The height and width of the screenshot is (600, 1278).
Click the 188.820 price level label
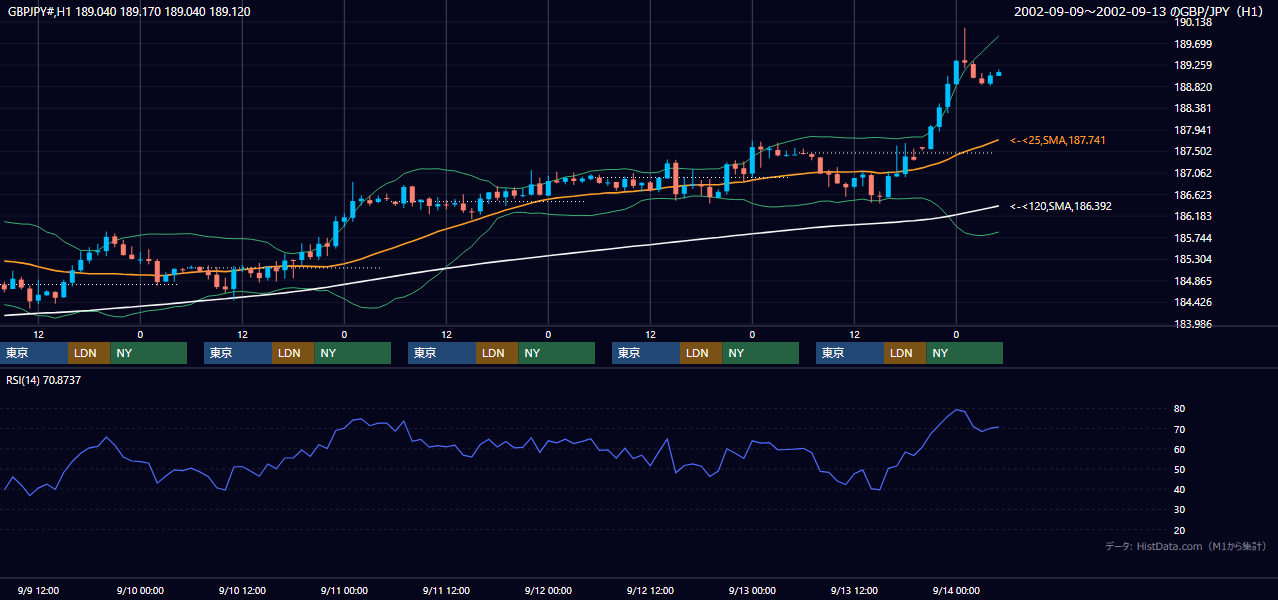pyautogui.click(x=1192, y=88)
